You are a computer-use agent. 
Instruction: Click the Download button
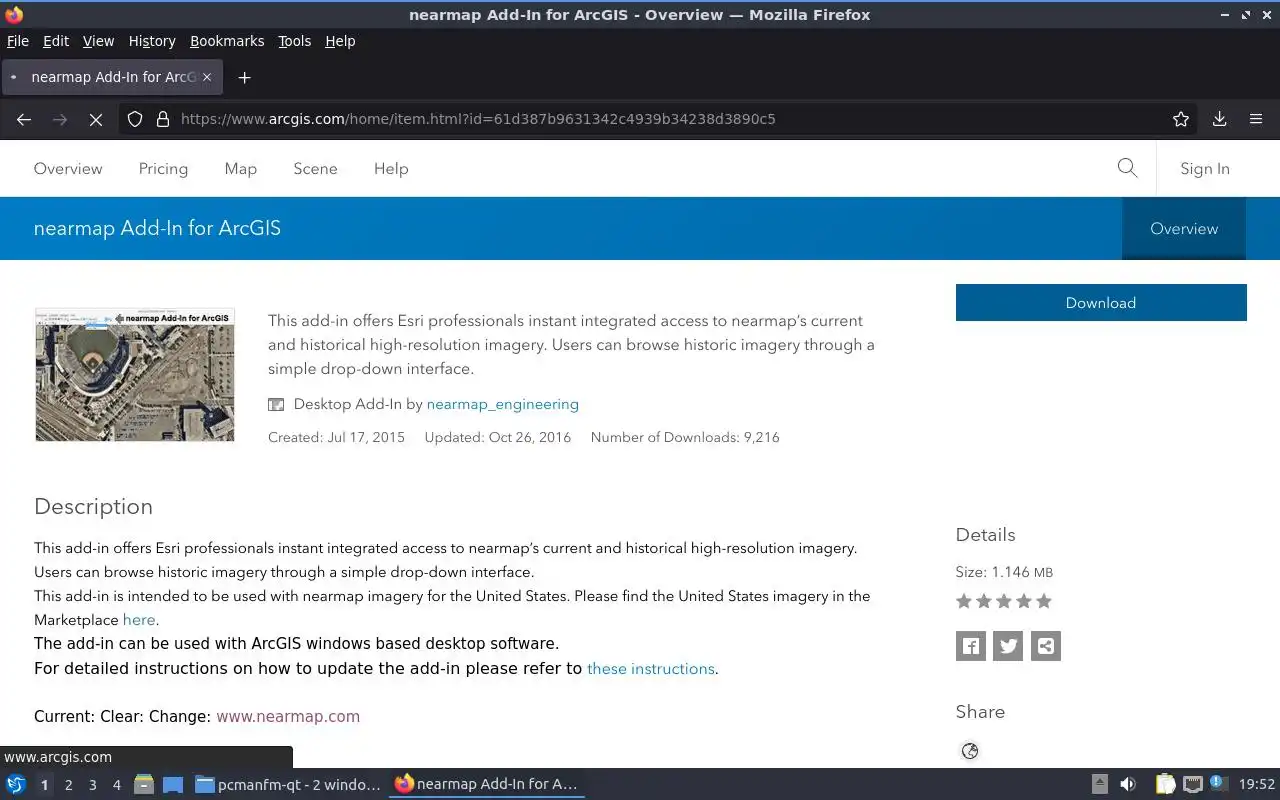pyautogui.click(x=1101, y=303)
